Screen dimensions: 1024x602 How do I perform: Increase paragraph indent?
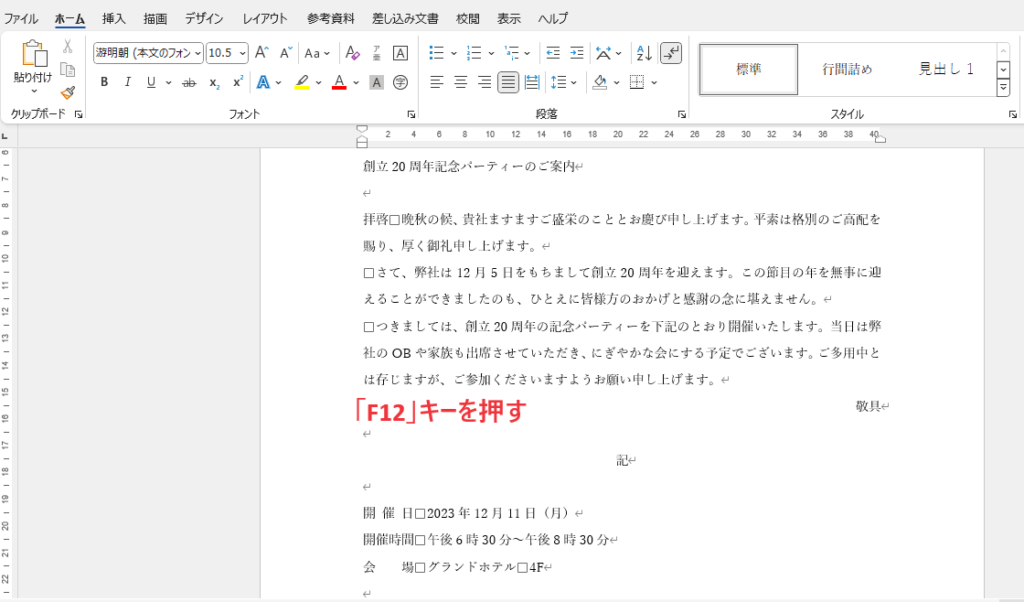click(577, 53)
